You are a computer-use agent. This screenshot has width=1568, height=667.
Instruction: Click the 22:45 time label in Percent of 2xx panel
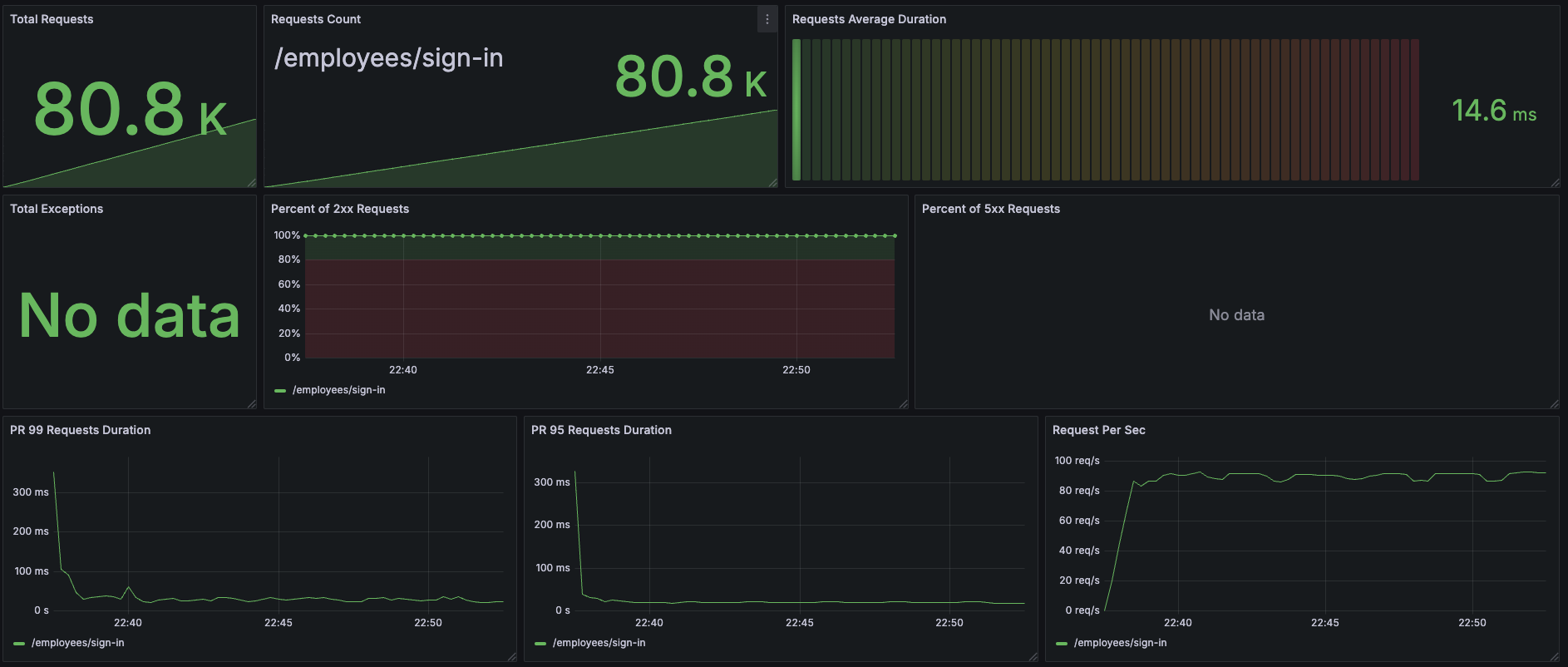tap(600, 370)
